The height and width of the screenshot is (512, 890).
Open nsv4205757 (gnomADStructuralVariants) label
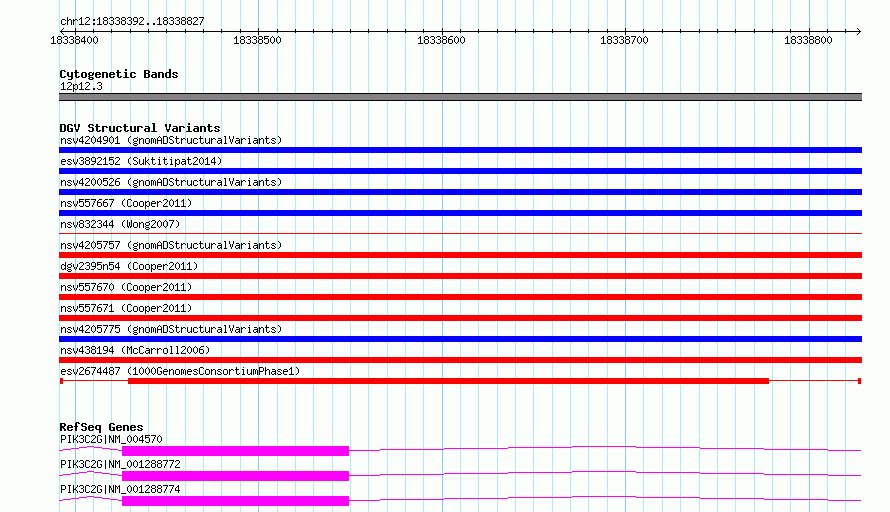(x=171, y=245)
